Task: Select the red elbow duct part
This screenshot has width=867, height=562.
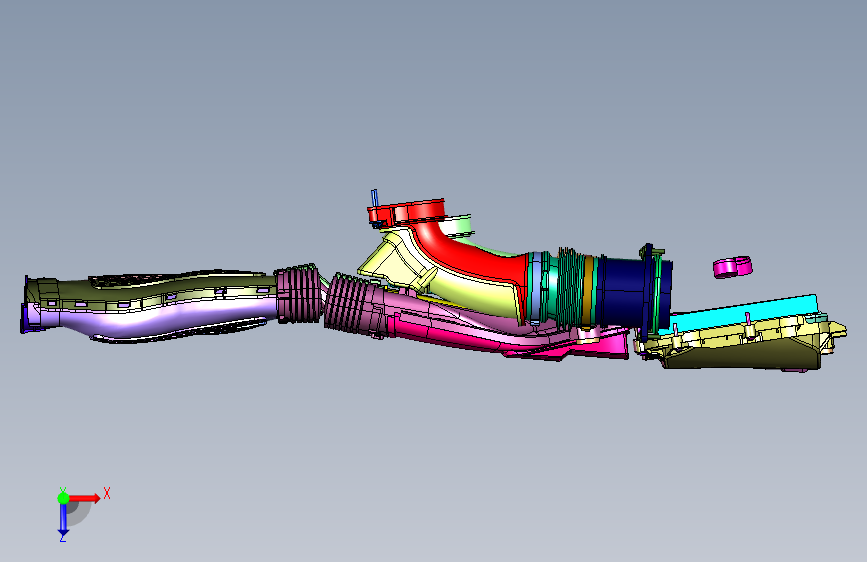Action: pyautogui.click(x=470, y=252)
